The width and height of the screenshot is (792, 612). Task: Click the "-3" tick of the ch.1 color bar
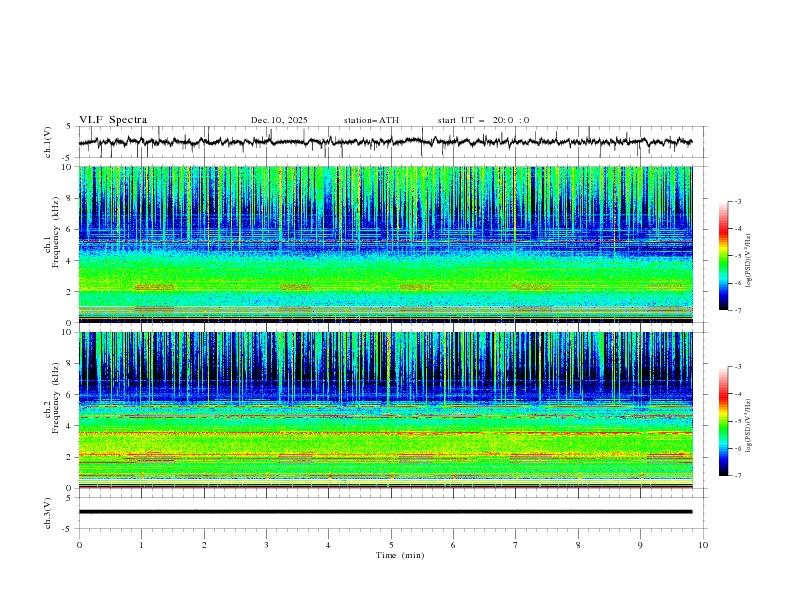coord(737,201)
